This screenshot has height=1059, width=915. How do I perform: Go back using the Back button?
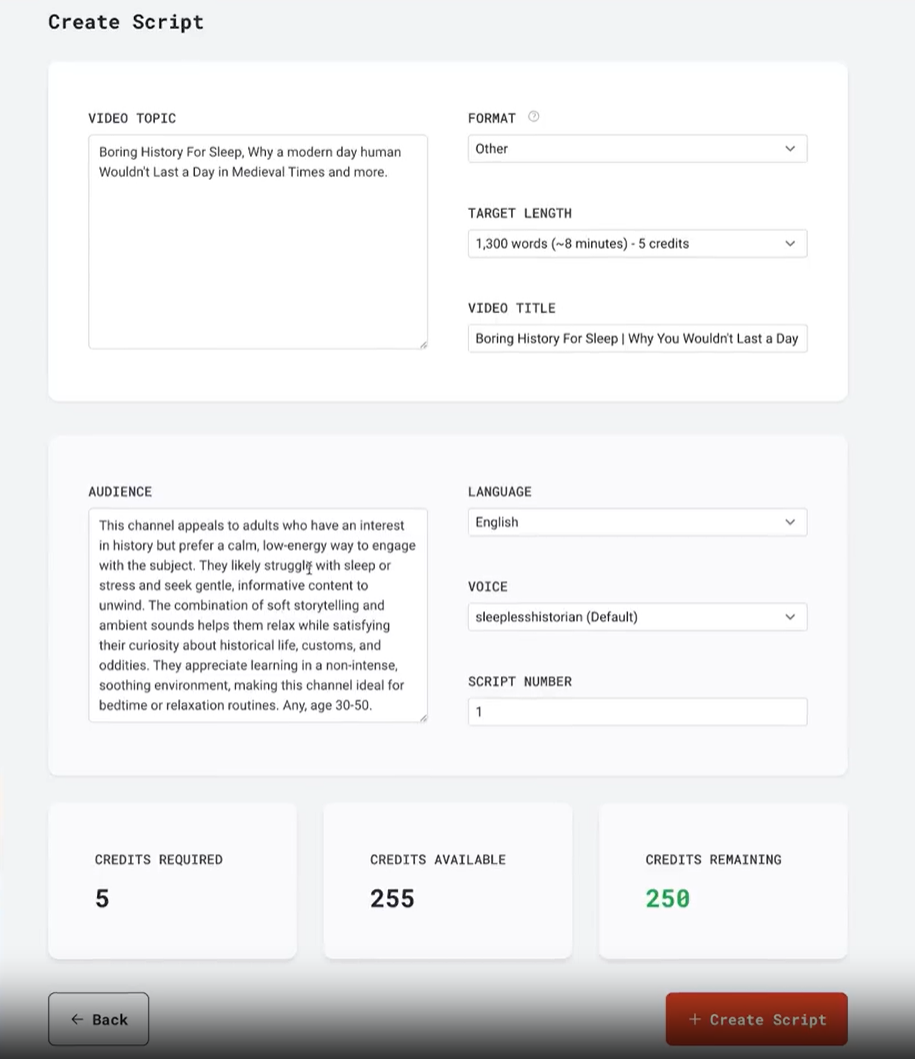tap(99, 1019)
